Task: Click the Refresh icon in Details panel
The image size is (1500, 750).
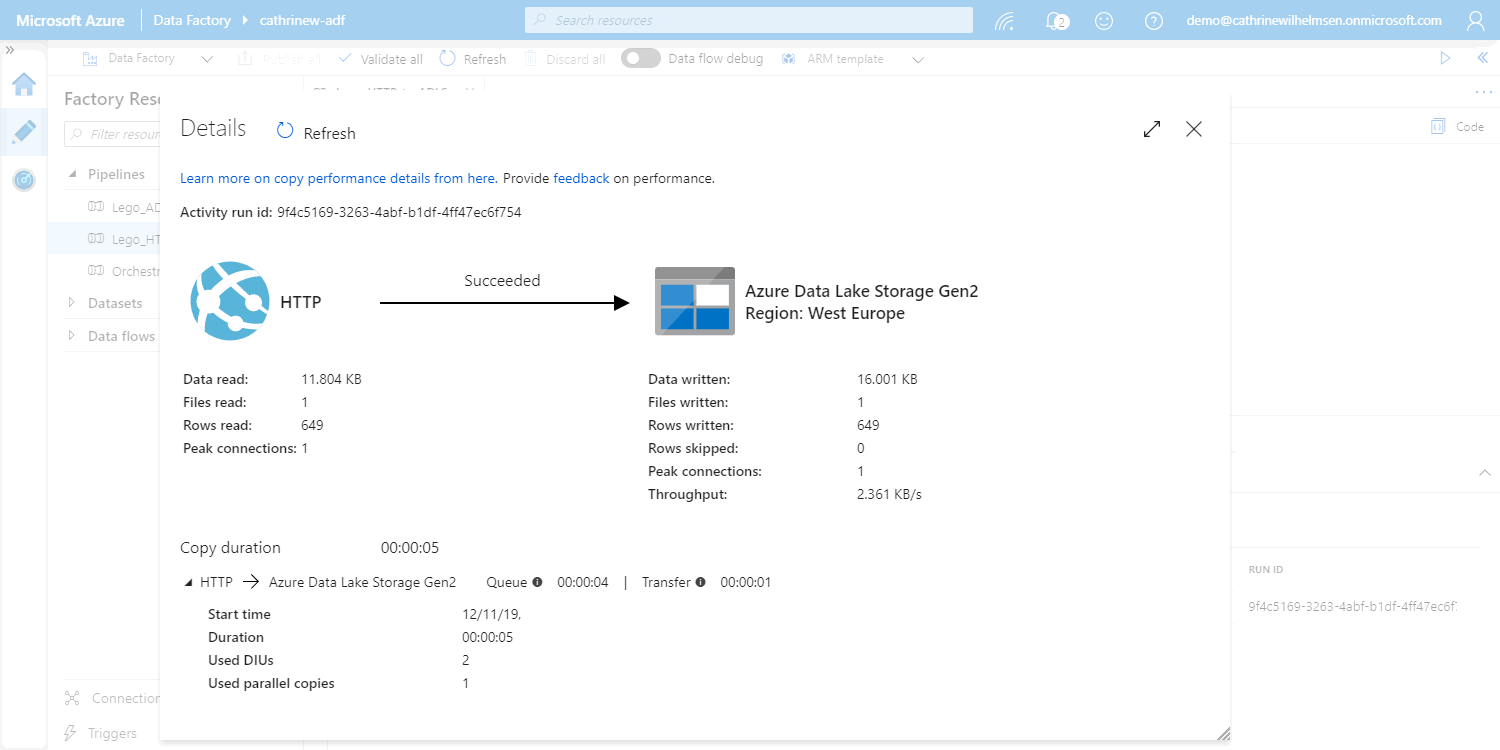Action: [286, 131]
